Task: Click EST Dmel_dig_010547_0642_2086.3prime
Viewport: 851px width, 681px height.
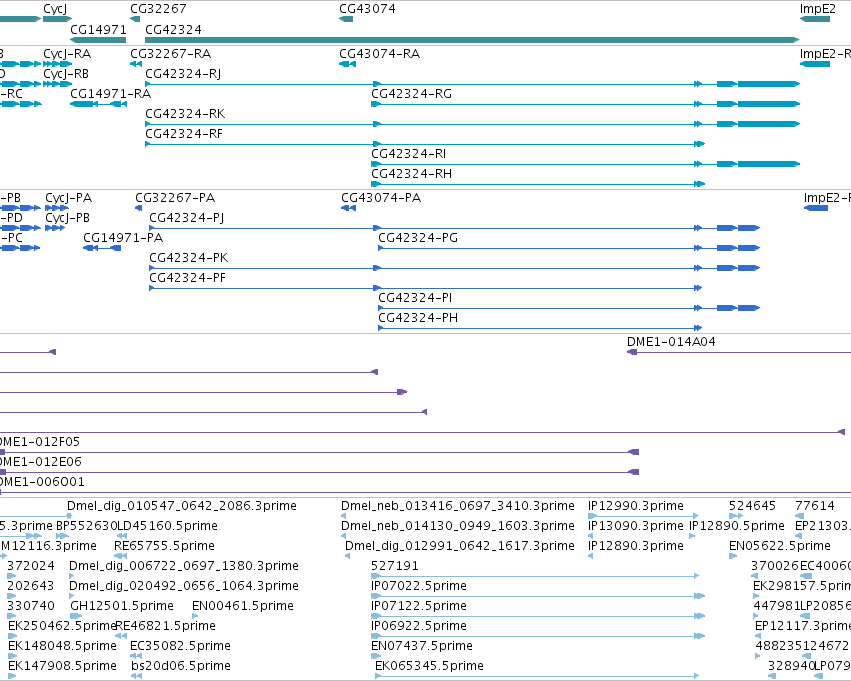Action: click(x=182, y=506)
